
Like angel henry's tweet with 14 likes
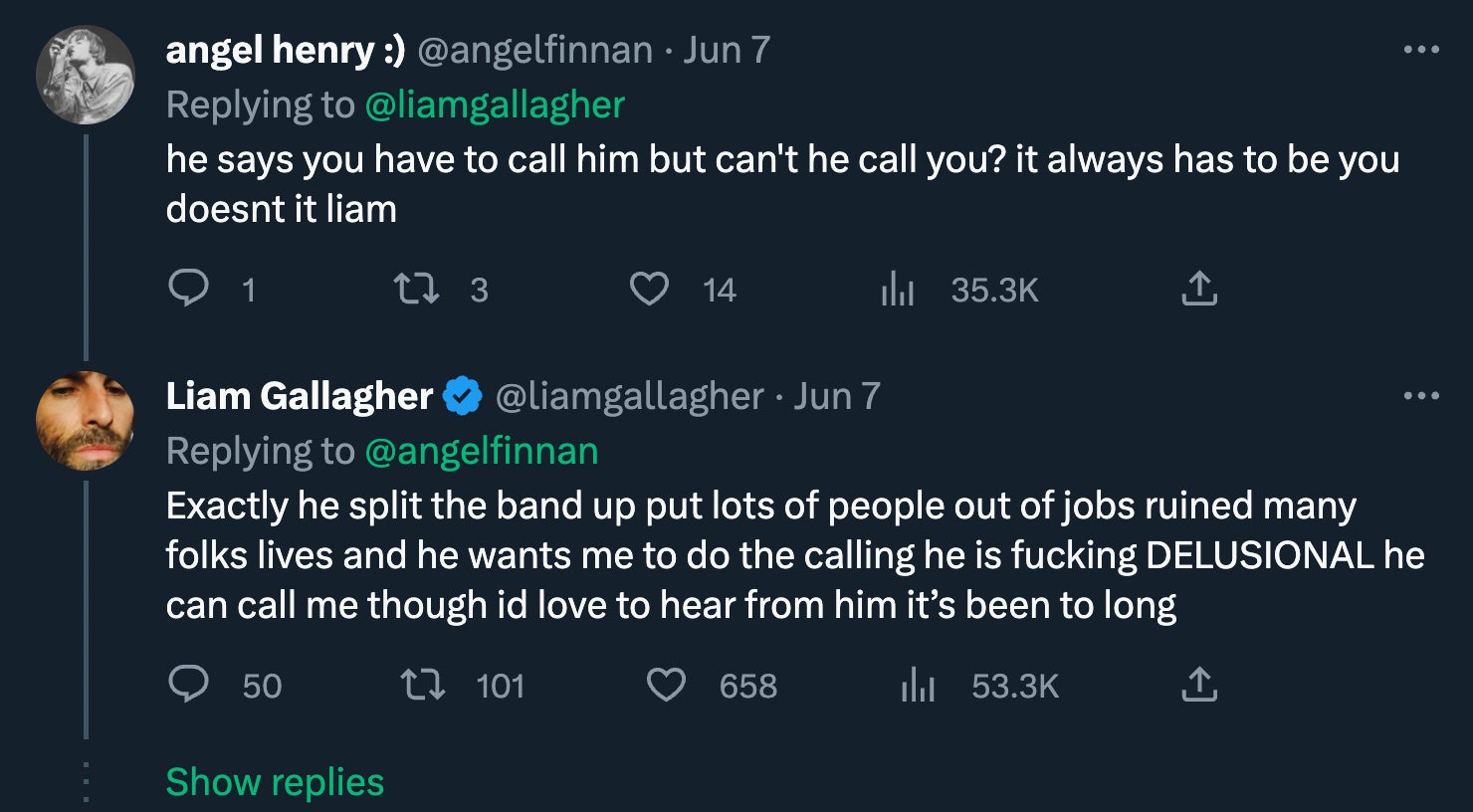tap(649, 289)
